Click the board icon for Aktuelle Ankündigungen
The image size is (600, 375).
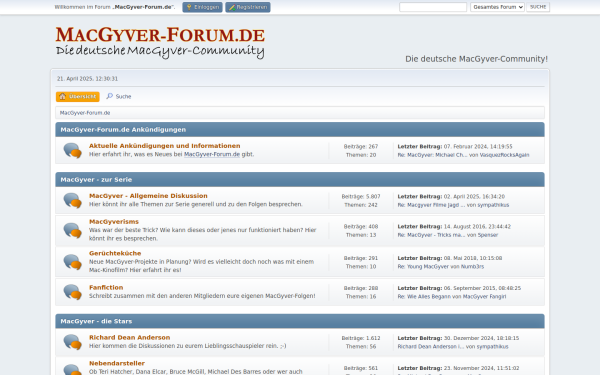[x=72, y=150]
